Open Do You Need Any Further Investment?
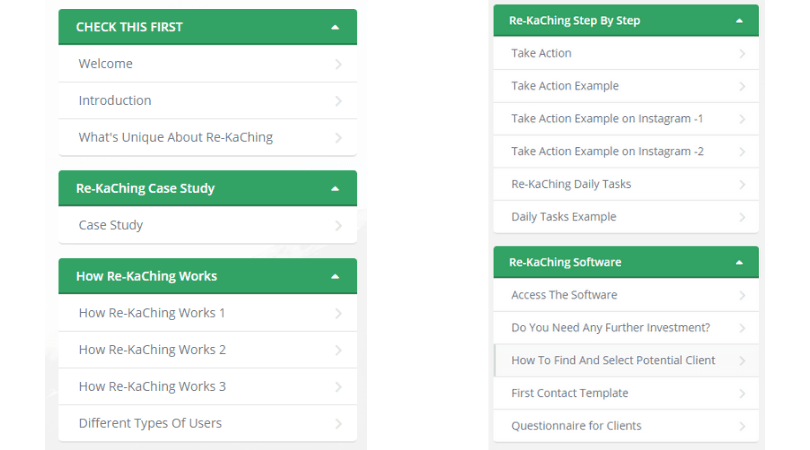Image resolution: width=810 pixels, height=450 pixels. pyautogui.click(x=626, y=328)
